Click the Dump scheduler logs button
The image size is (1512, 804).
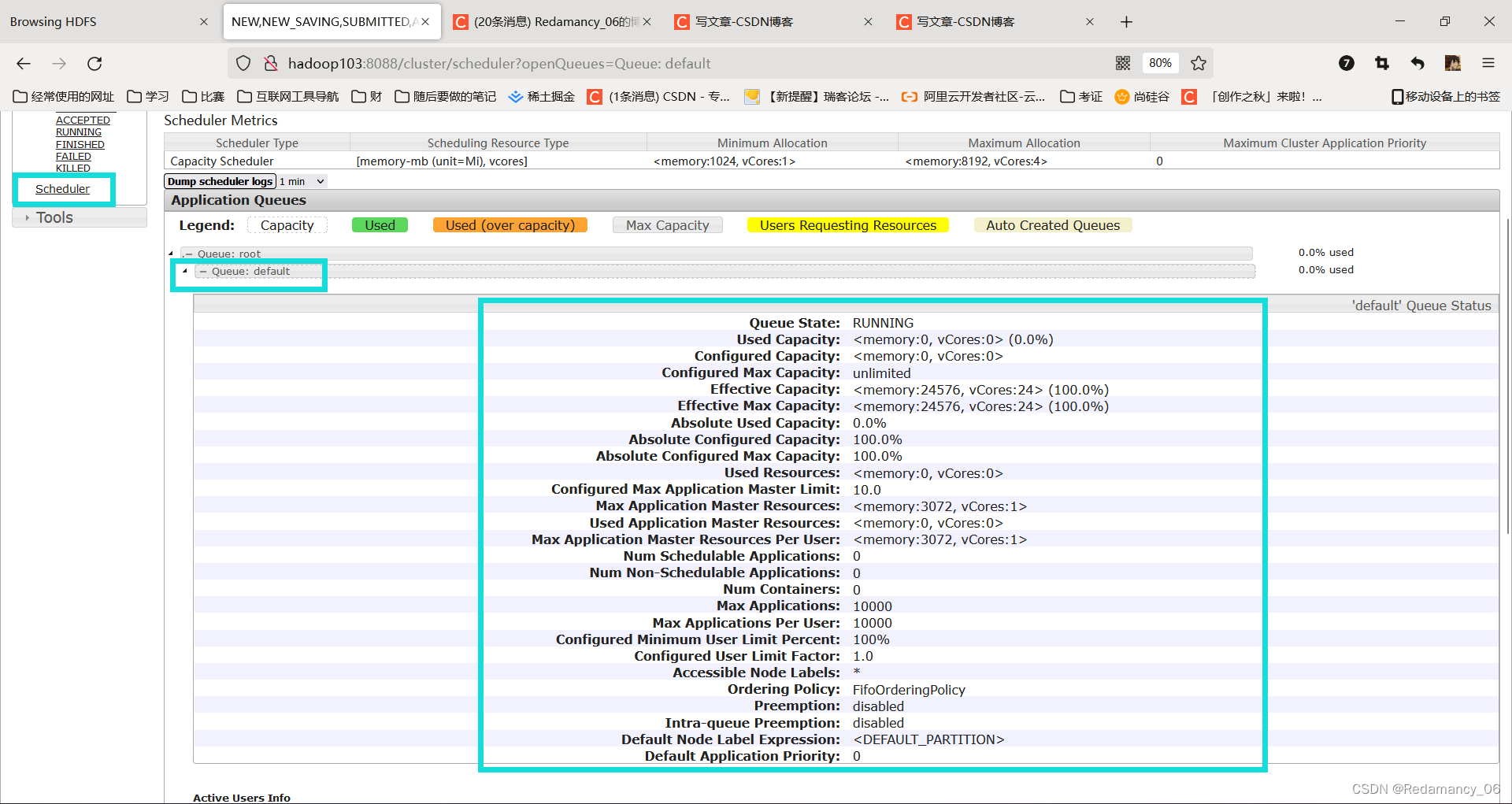click(x=220, y=181)
